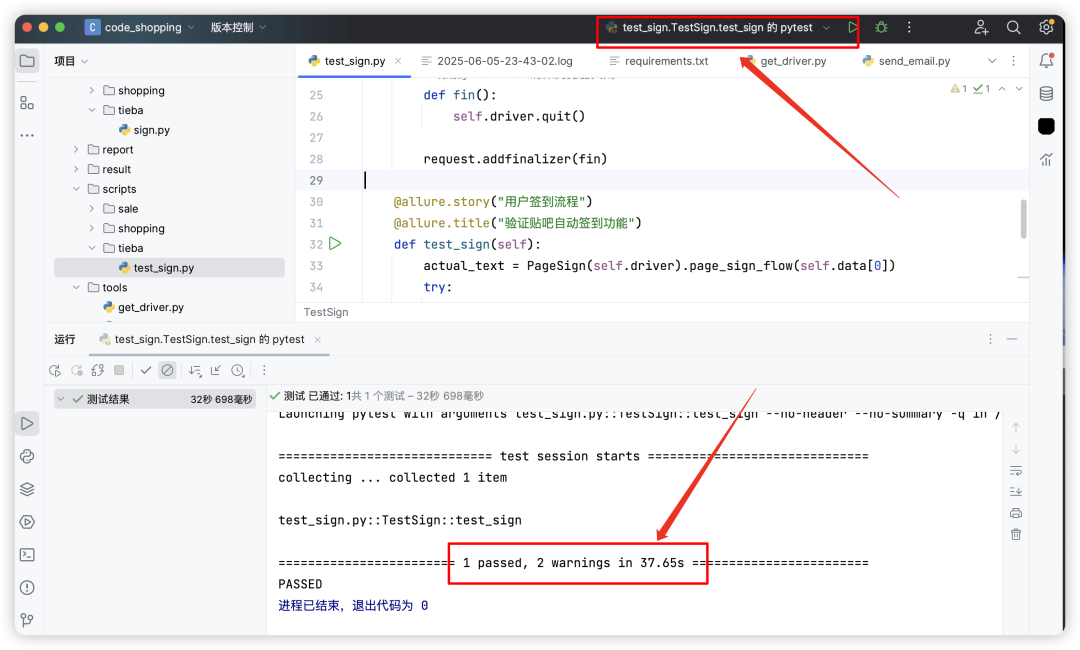
Task: Toggle scroll to end of console output
Action: click(x=1016, y=492)
